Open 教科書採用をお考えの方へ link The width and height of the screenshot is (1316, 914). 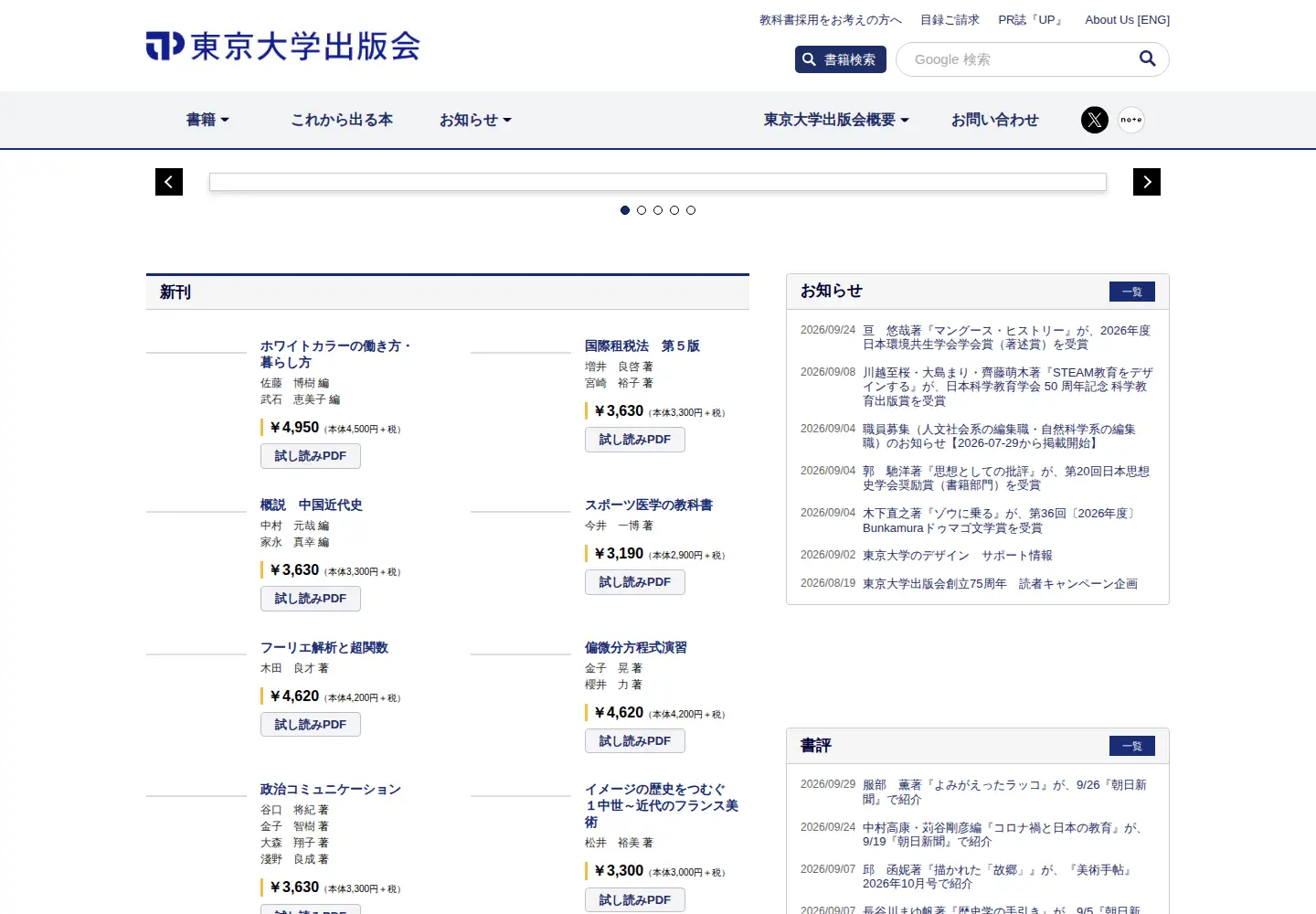click(x=830, y=20)
